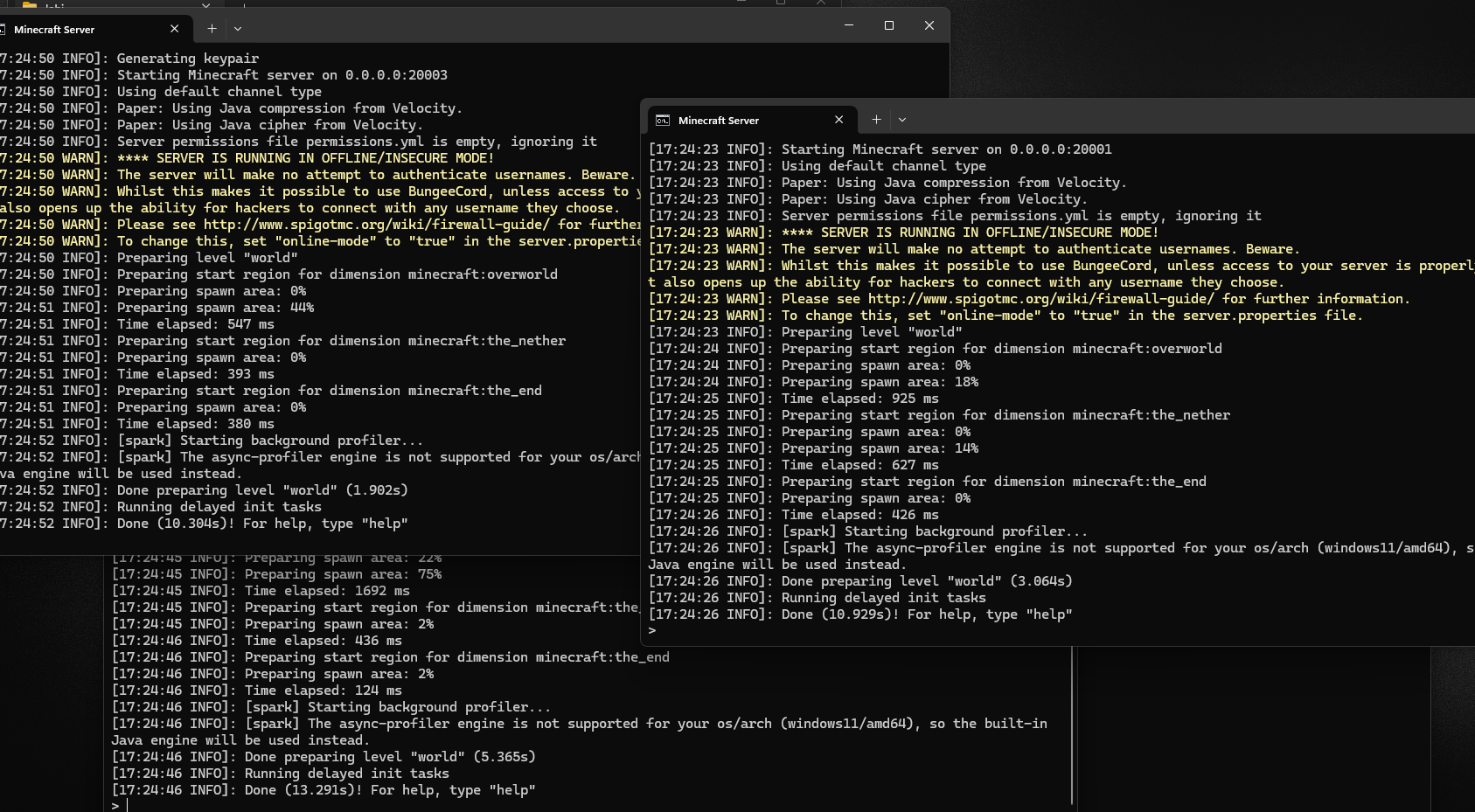Close the Minecraft Server tab, port 20001 window
The width and height of the screenshot is (1475, 812).
click(x=839, y=120)
